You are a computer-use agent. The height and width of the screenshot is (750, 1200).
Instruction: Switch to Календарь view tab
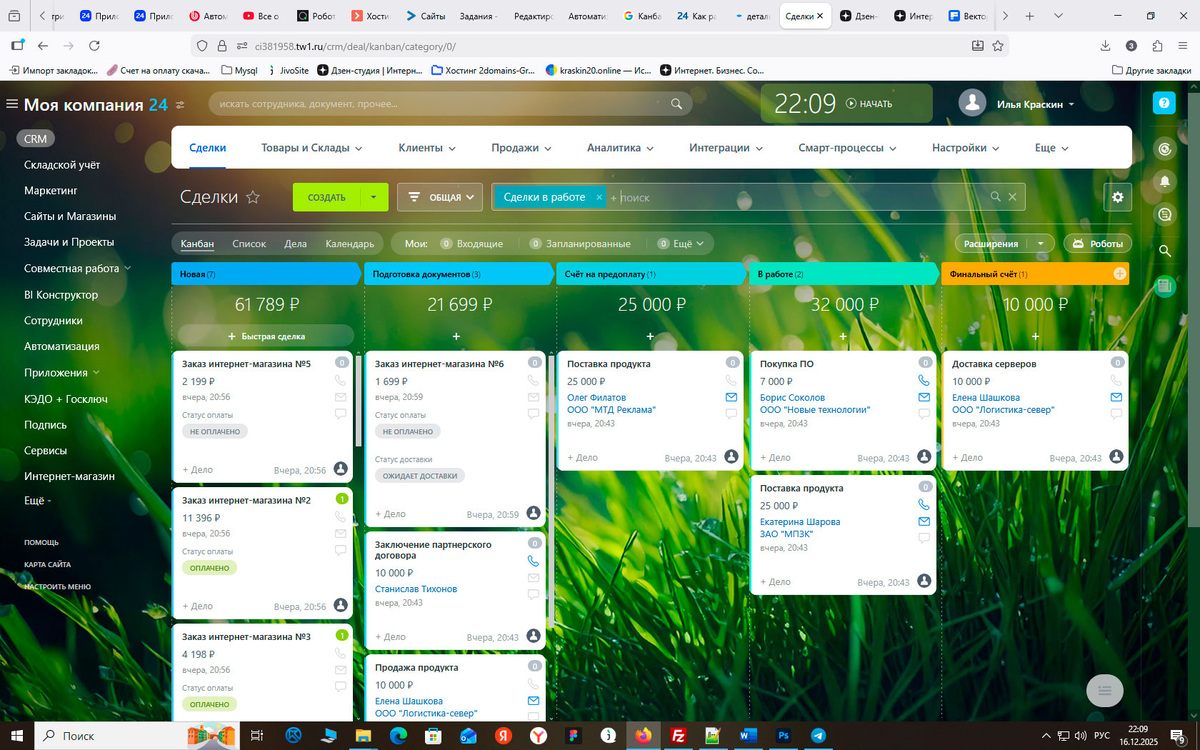pyautogui.click(x=349, y=243)
